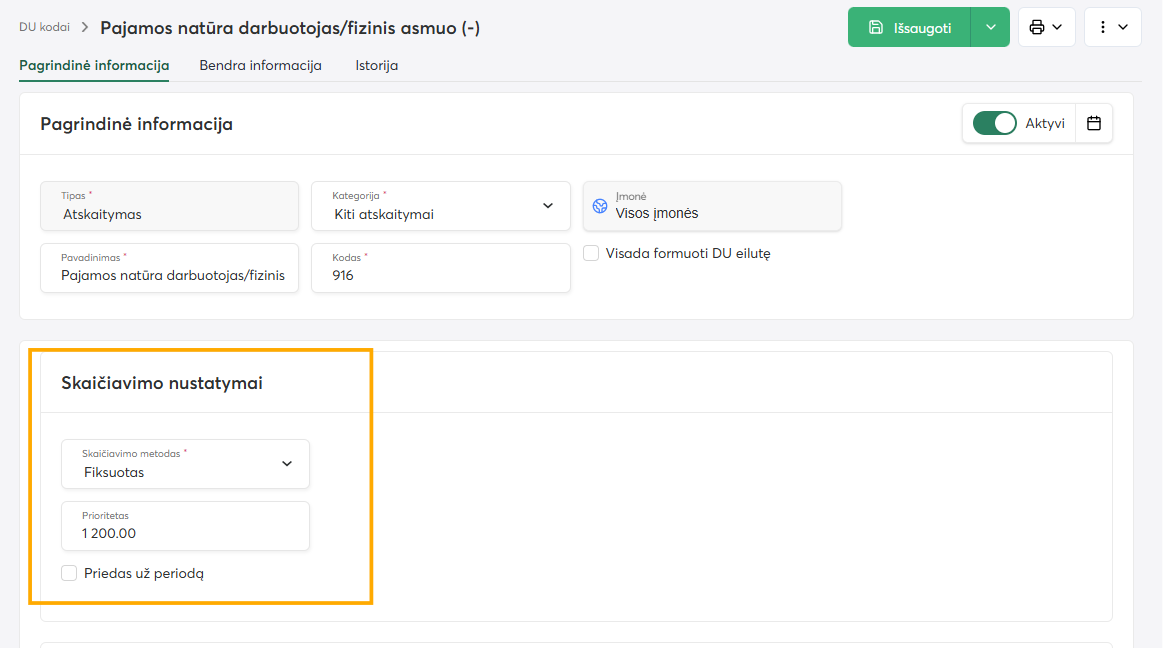Open the Skaičiavimo metodas dropdown

pyautogui.click(x=185, y=464)
